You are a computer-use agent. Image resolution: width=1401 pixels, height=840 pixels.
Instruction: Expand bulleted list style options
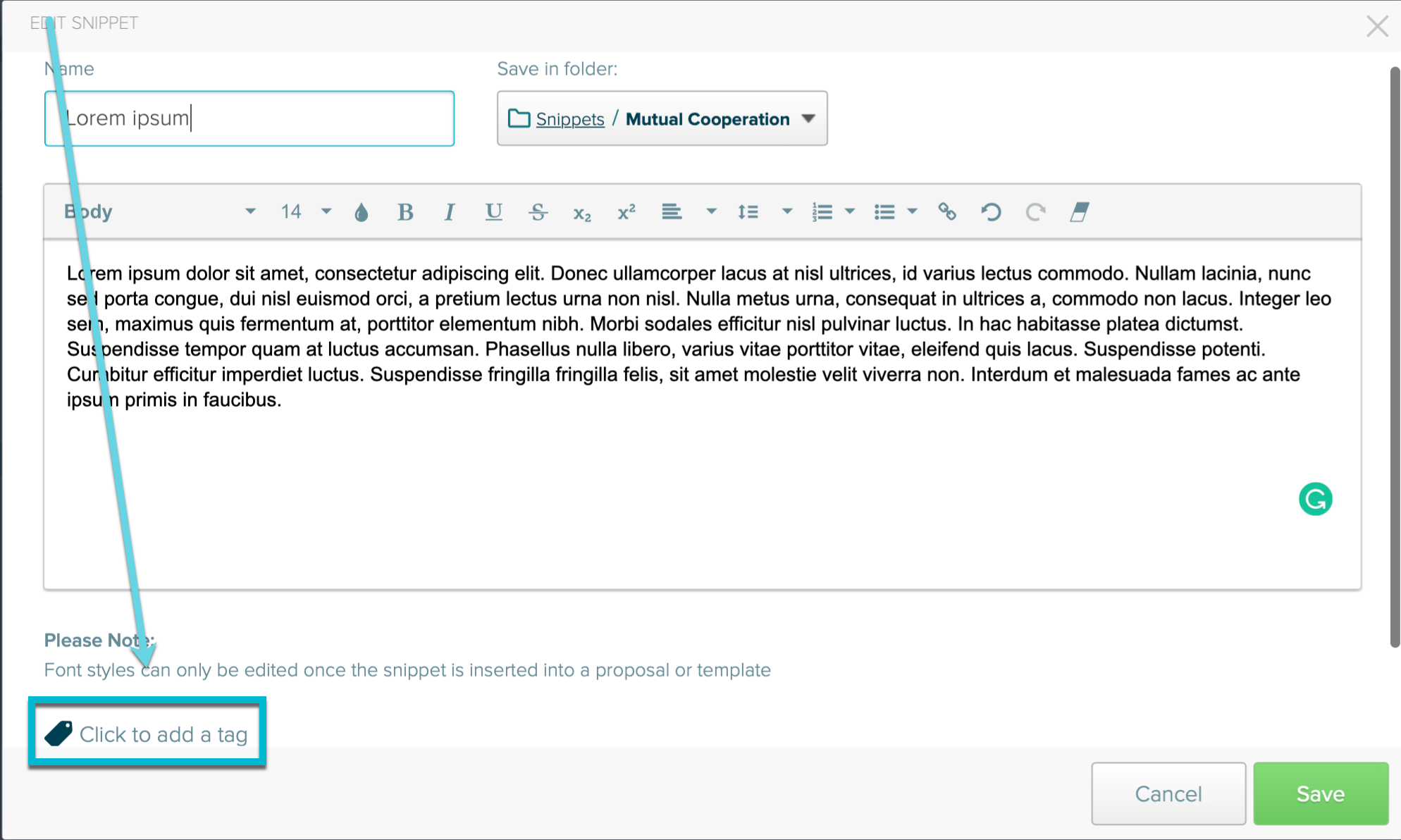[912, 211]
